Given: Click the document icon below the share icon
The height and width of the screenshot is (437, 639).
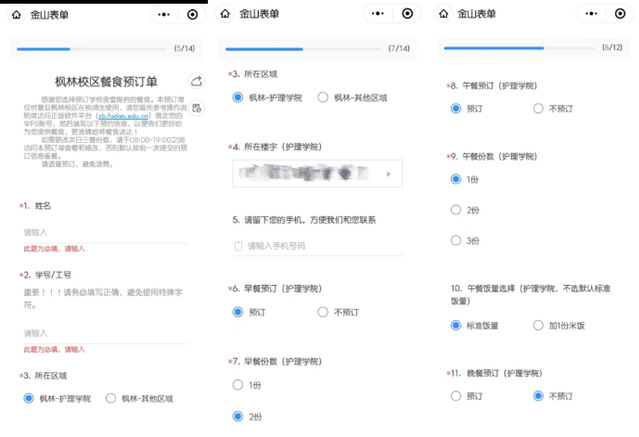Looking at the screenshot, I should 196,108.
